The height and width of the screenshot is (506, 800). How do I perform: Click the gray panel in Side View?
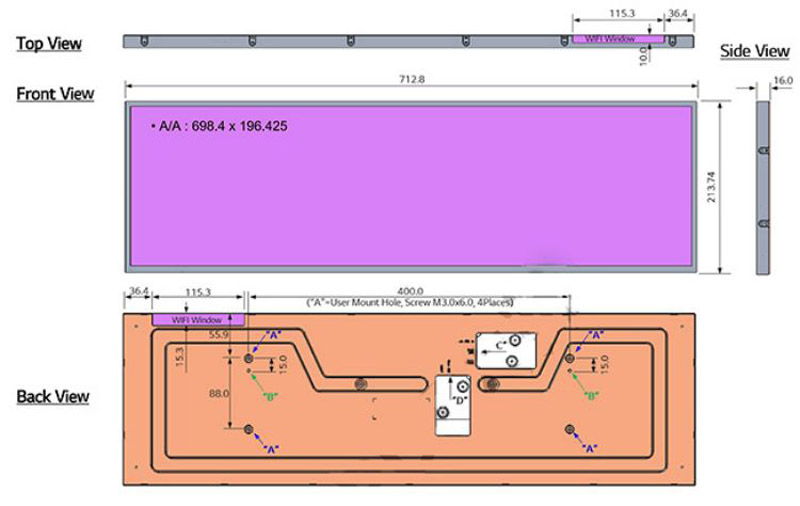pyautogui.click(x=763, y=188)
